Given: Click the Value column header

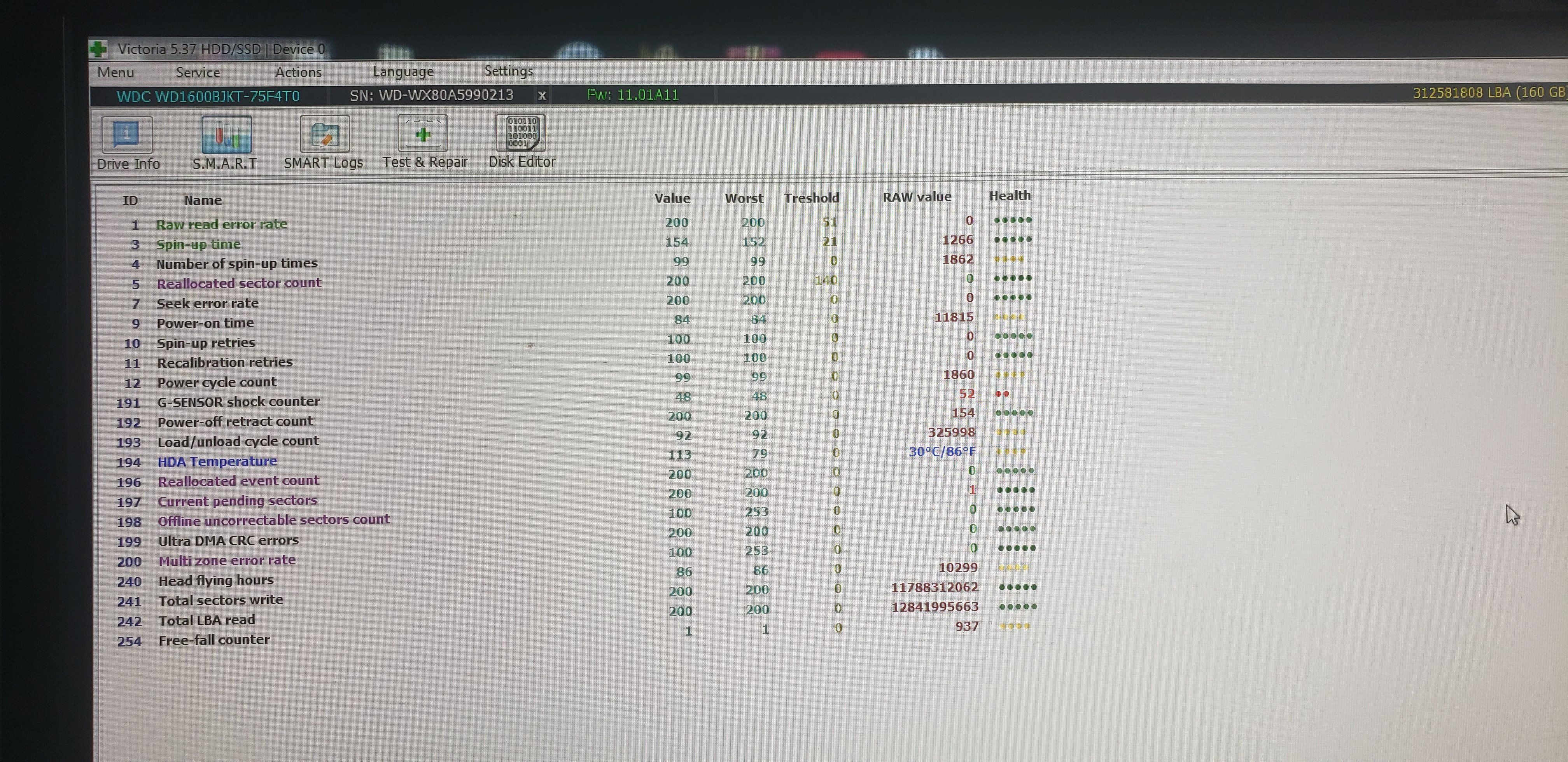Looking at the screenshot, I should pyautogui.click(x=672, y=198).
